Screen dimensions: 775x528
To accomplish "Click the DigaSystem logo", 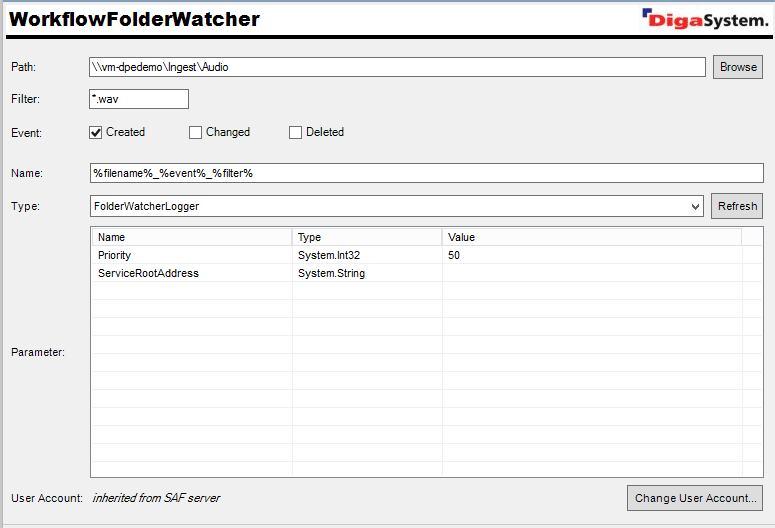I will (x=705, y=18).
